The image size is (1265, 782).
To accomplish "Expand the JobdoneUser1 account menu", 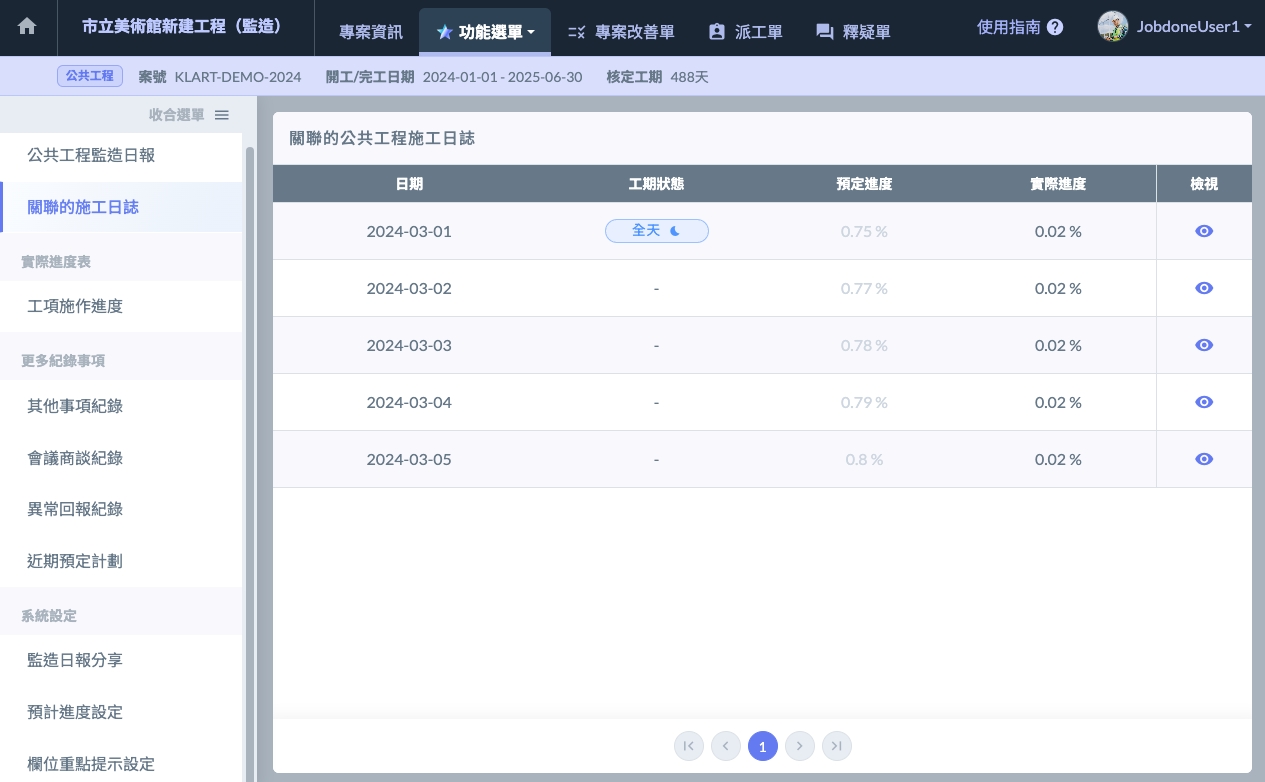I will coord(1174,27).
